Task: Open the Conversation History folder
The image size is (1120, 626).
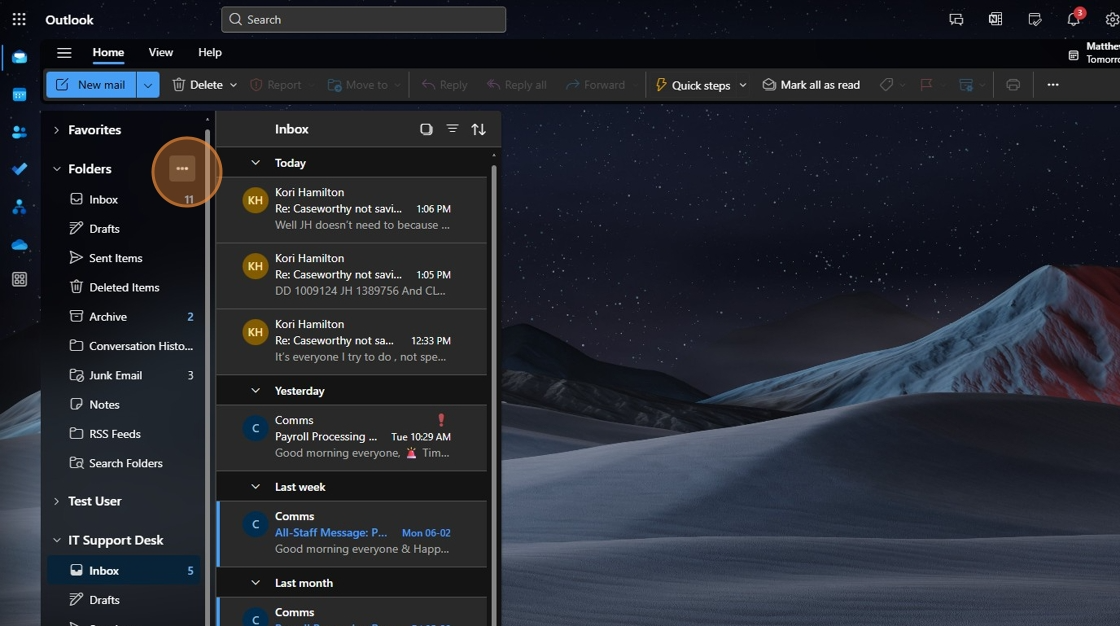Action: (124, 346)
